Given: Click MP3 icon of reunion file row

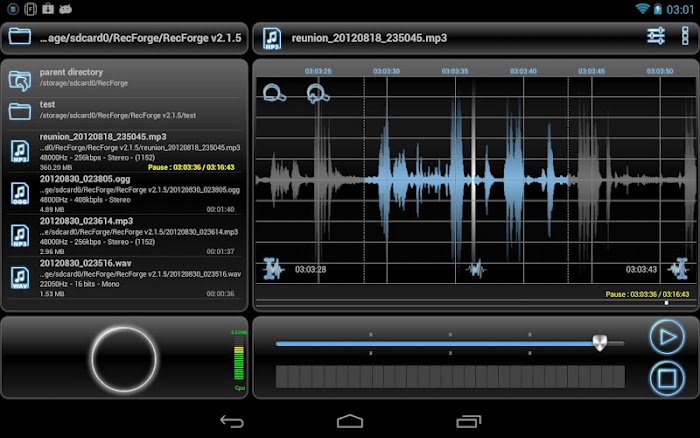Looking at the screenshot, I should pyautogui.click(x=20, y=151).
